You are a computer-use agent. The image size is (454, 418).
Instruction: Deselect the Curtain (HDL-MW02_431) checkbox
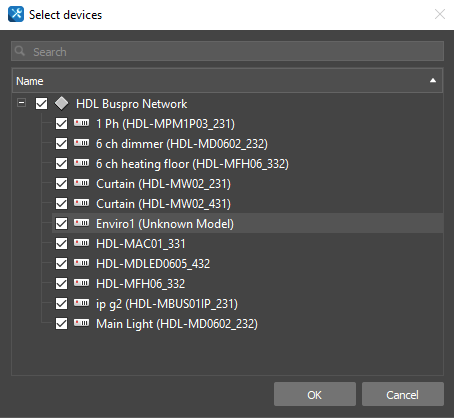[61, 204]
